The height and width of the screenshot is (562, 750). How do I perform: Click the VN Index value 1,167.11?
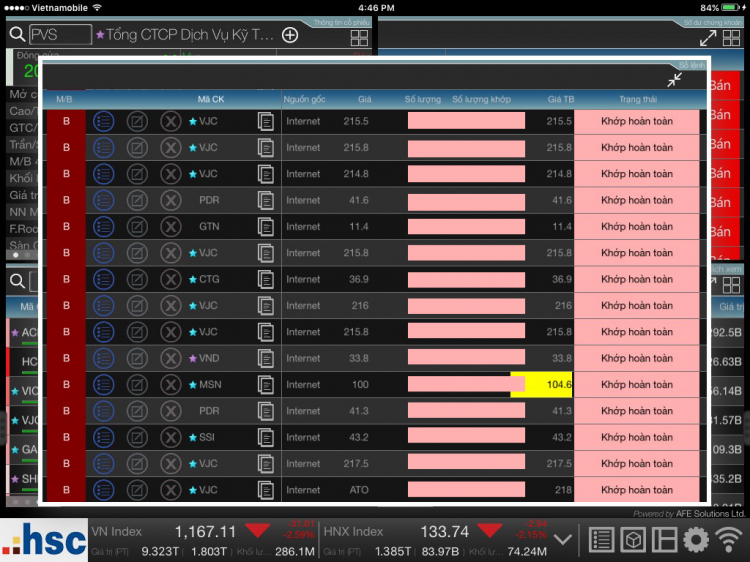click(x=205, y=531)
